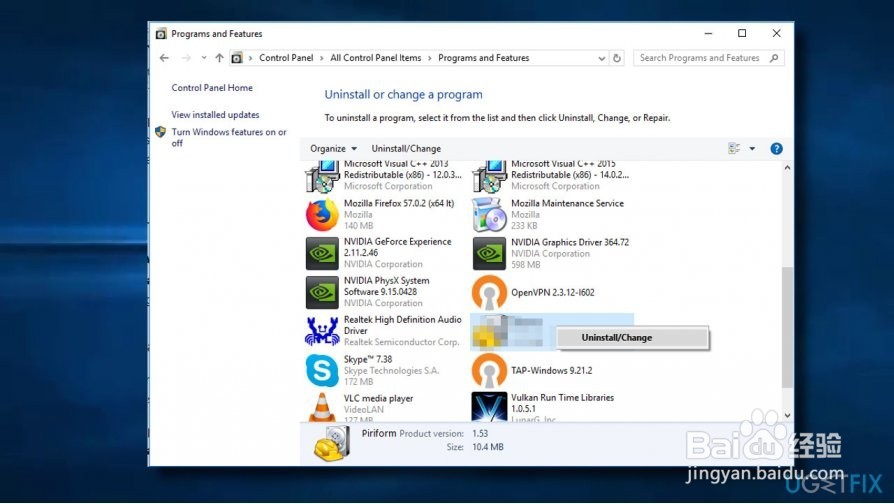Select the Realtek High Definition Audio Driver name

(403, 326)
